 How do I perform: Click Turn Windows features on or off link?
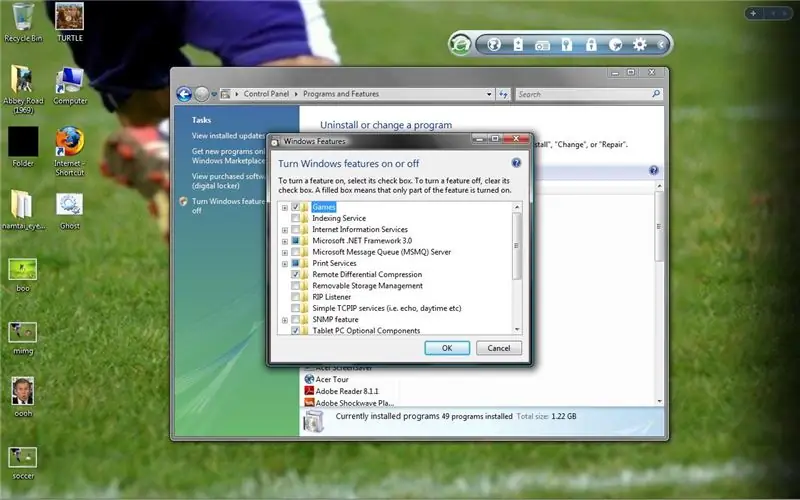tap(228, 206)
